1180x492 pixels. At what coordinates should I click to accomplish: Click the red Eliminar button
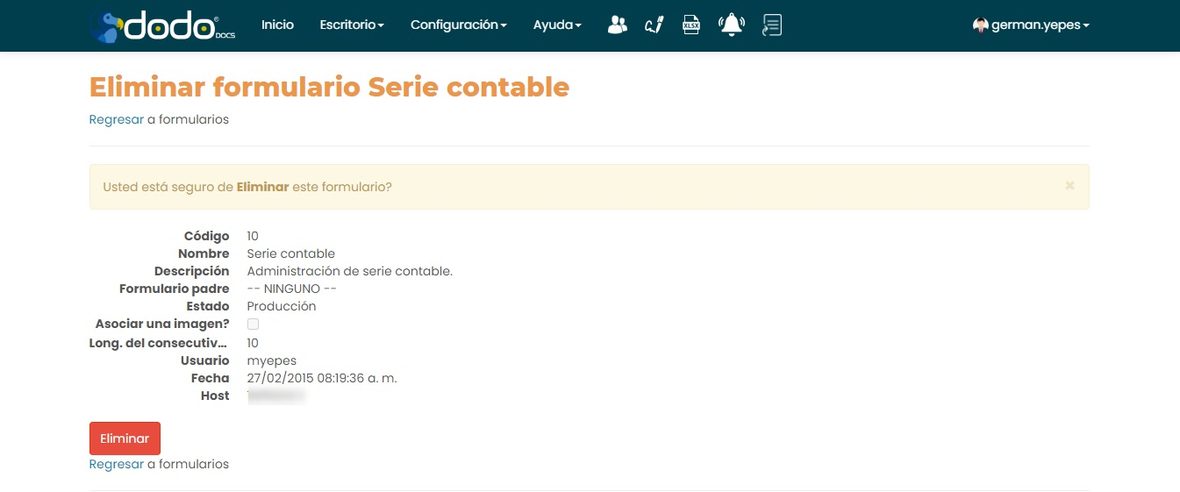(125, 439)
